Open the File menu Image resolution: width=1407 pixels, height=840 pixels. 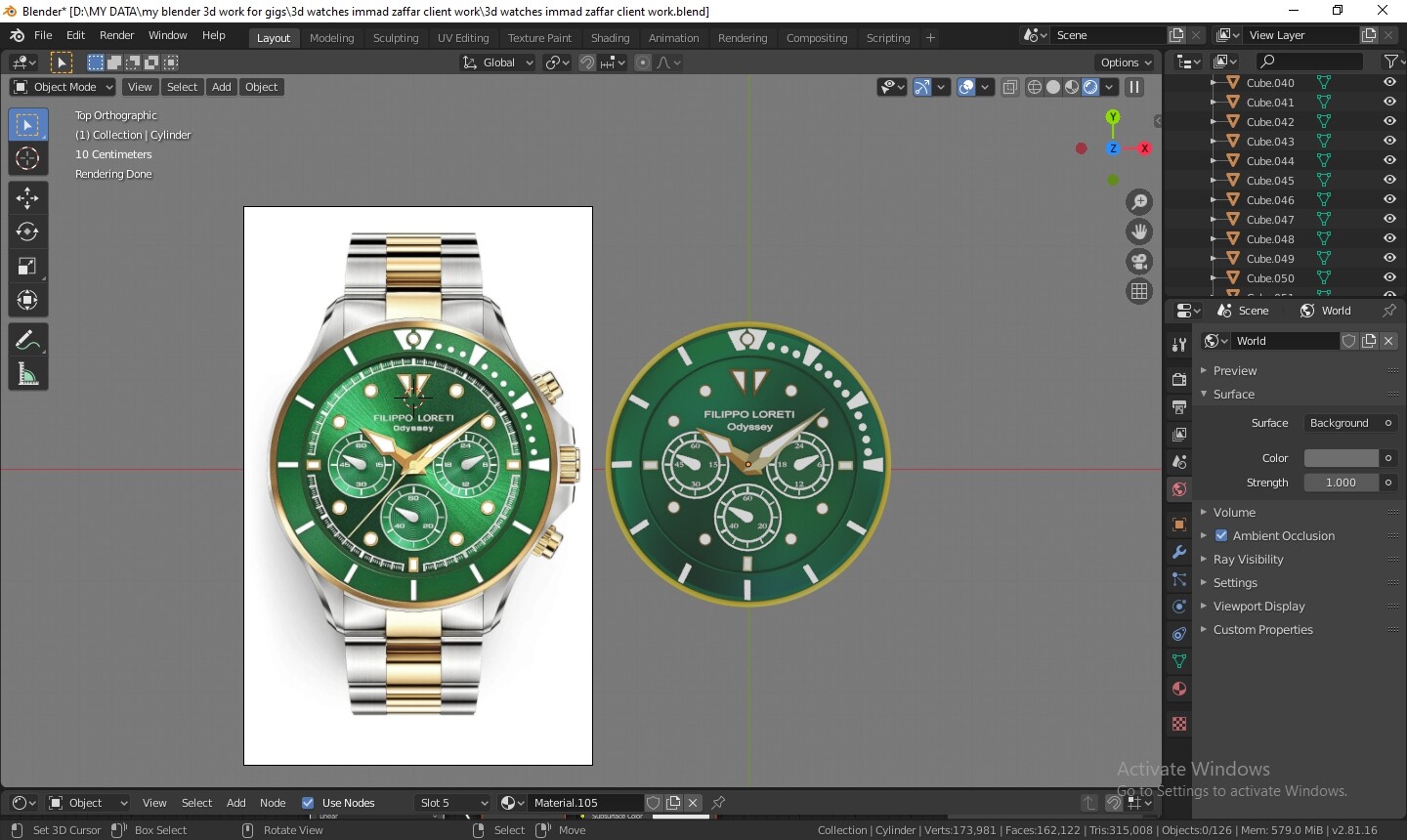(43, 35)
